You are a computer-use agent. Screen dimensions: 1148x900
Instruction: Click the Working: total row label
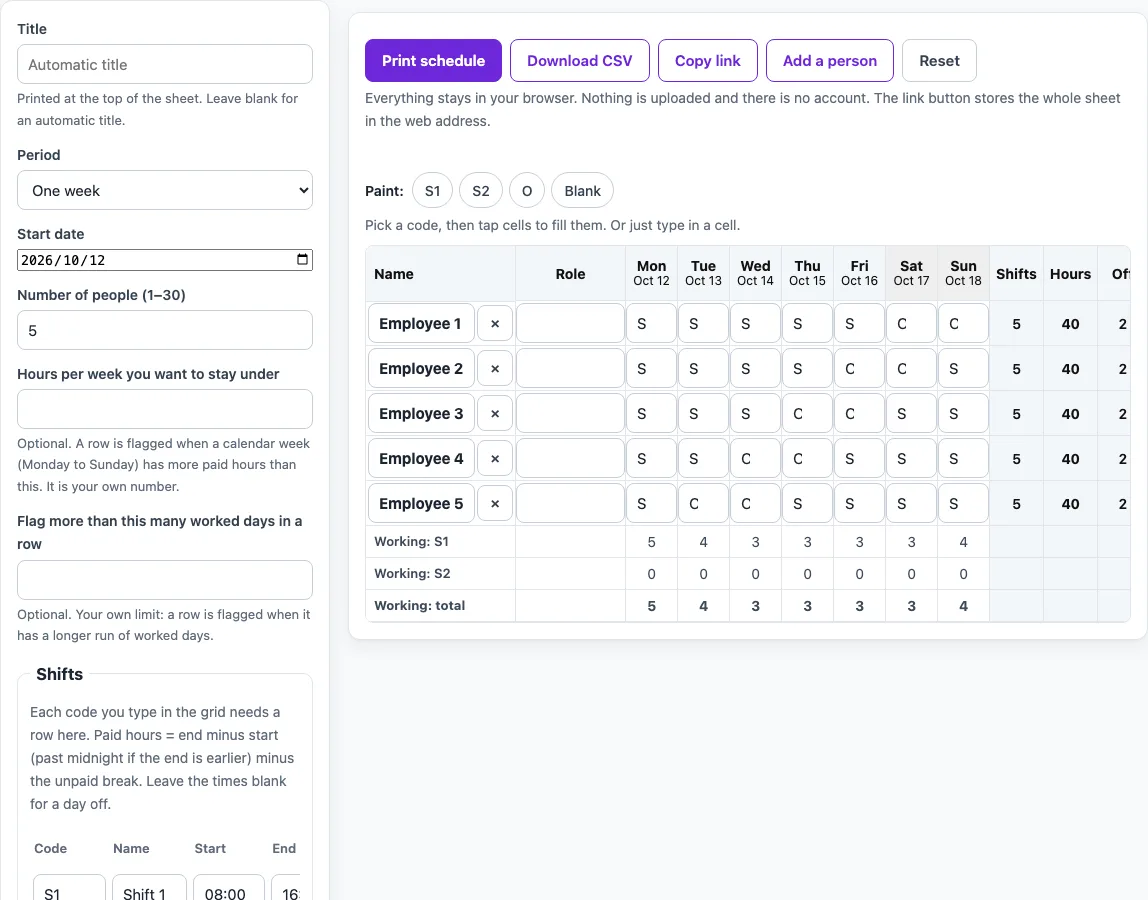coord(420,606)
